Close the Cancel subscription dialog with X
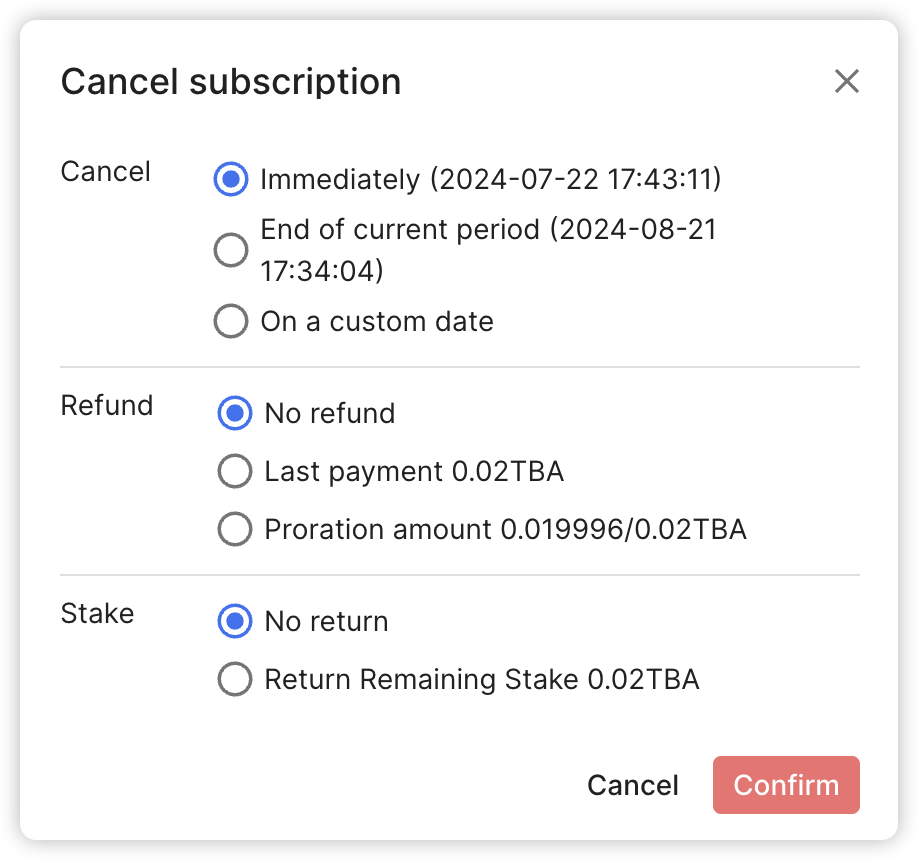The width and height of the screenshot is (918, 860). (x=847, y=81)
